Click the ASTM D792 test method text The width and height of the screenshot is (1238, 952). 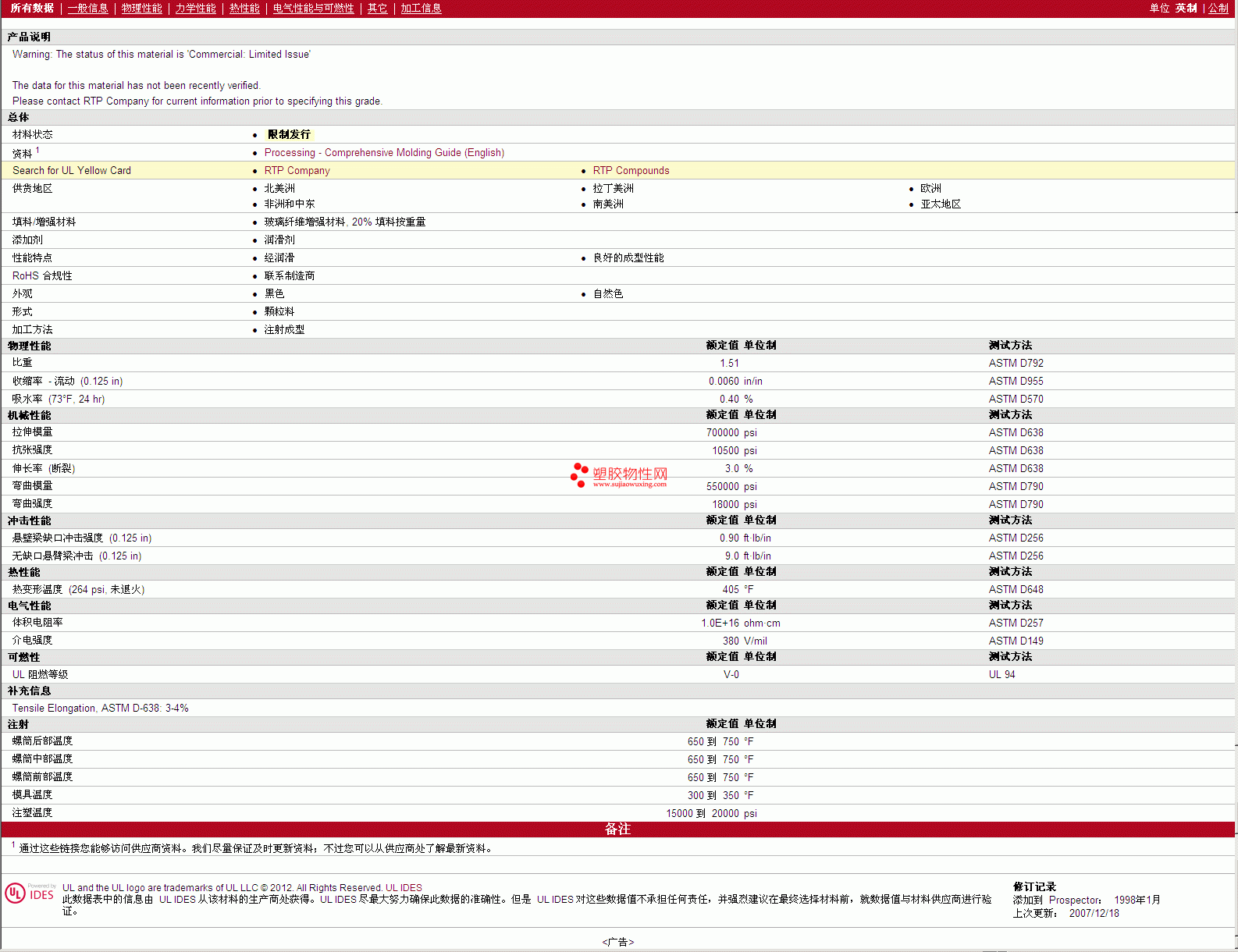(x=1016, y=364)
